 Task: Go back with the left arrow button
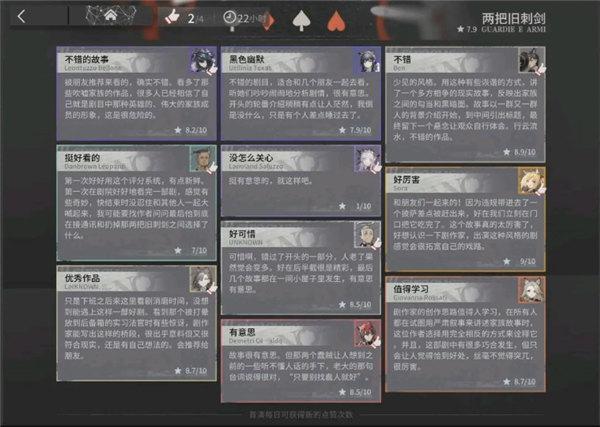click(x=22, y=16)
